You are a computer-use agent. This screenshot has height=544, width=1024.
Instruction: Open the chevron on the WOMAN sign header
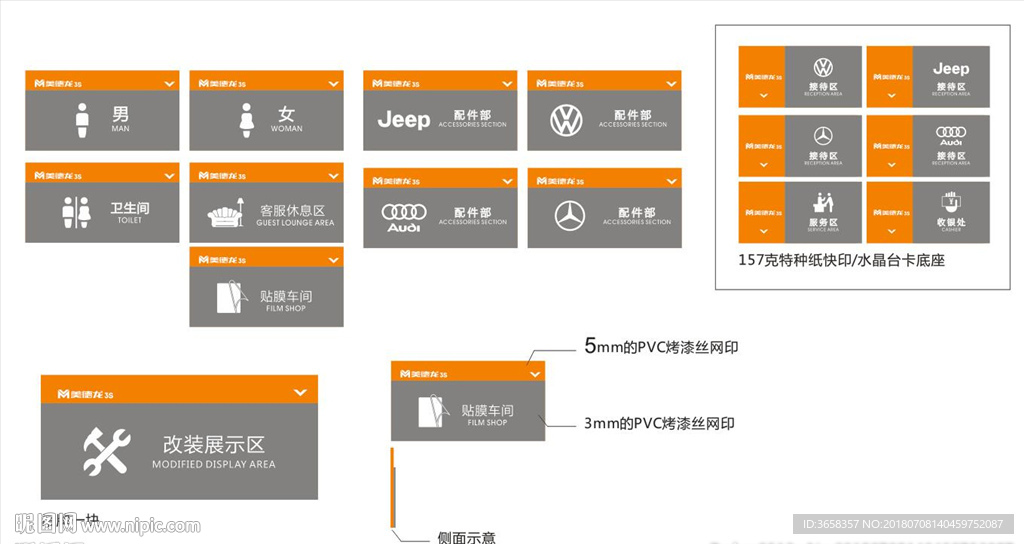pyautogui.click(x=332, y=83)
